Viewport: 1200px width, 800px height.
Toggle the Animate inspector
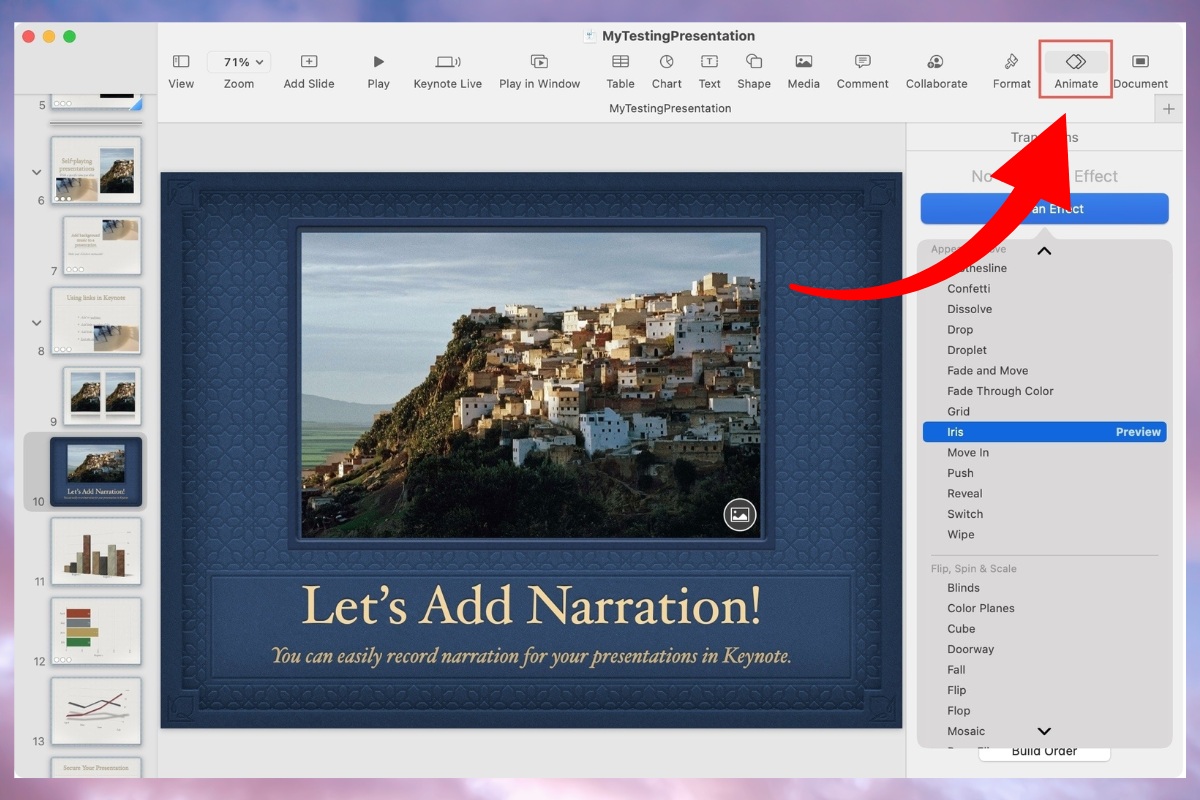click(x=1076, y=62)
